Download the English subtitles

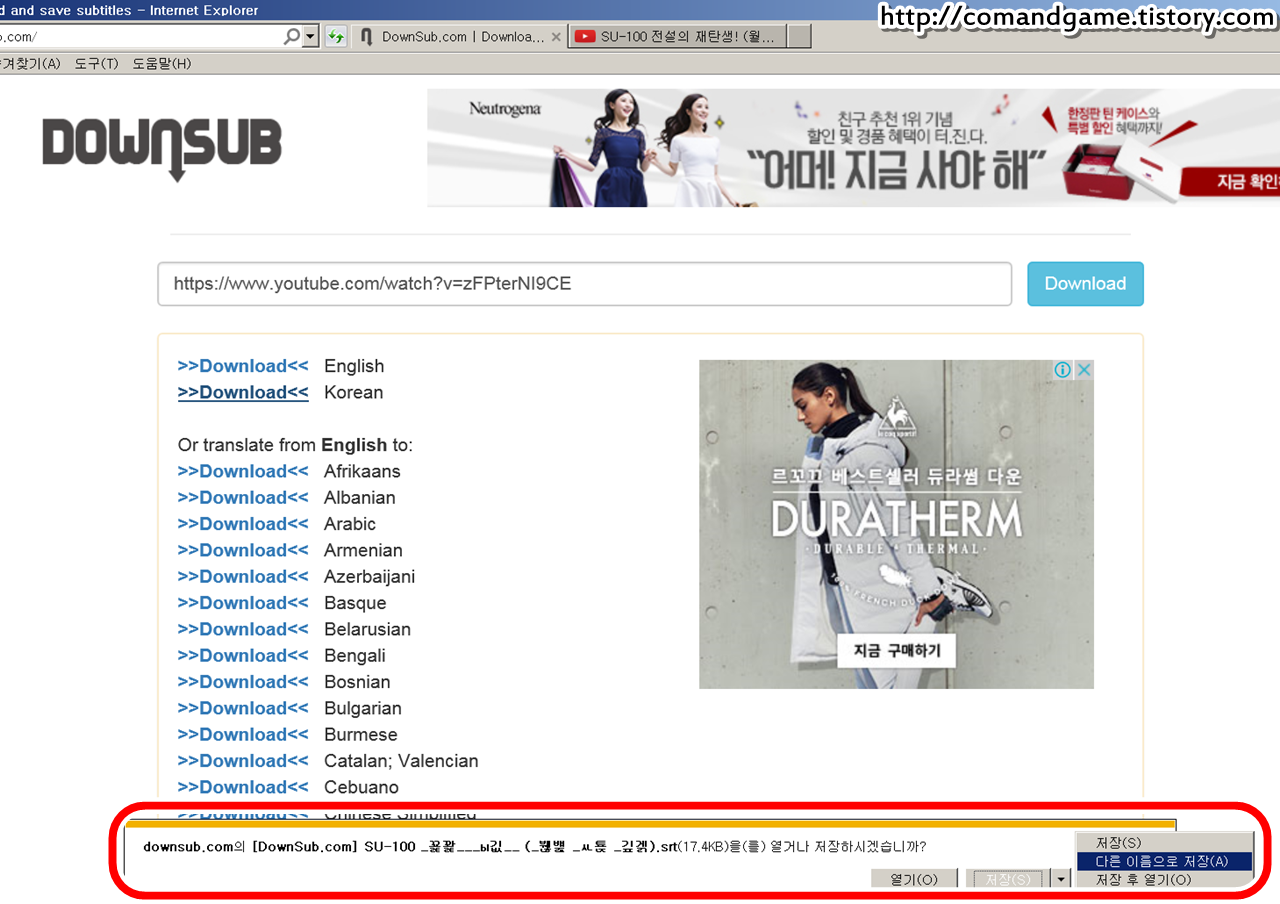pos(243,366)
